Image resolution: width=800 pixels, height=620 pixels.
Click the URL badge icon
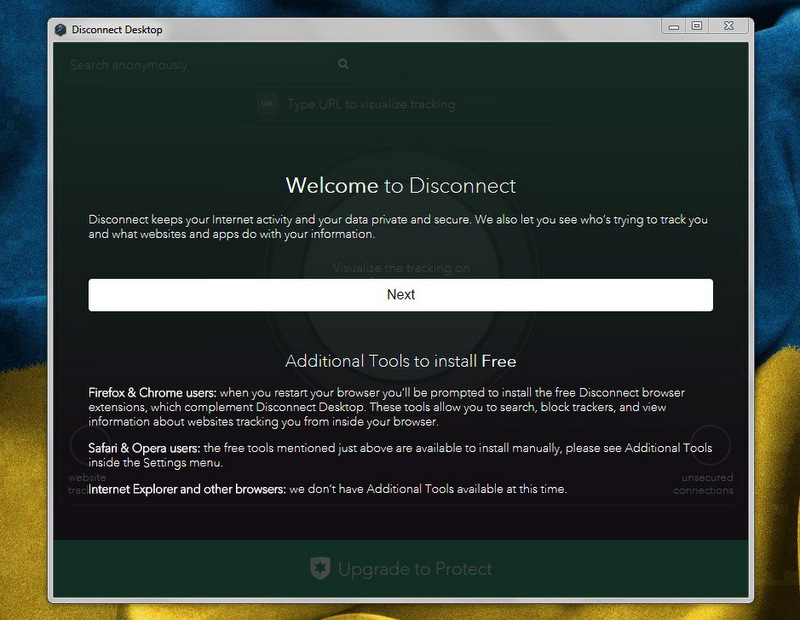tap(267, 104)
